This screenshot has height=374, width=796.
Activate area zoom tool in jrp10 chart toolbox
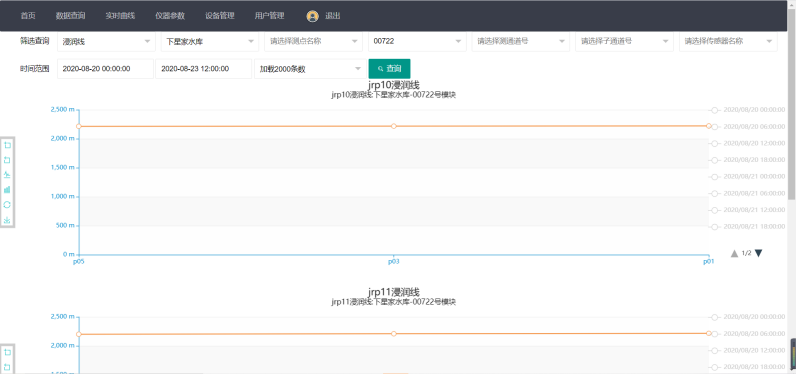coord(7,145)
